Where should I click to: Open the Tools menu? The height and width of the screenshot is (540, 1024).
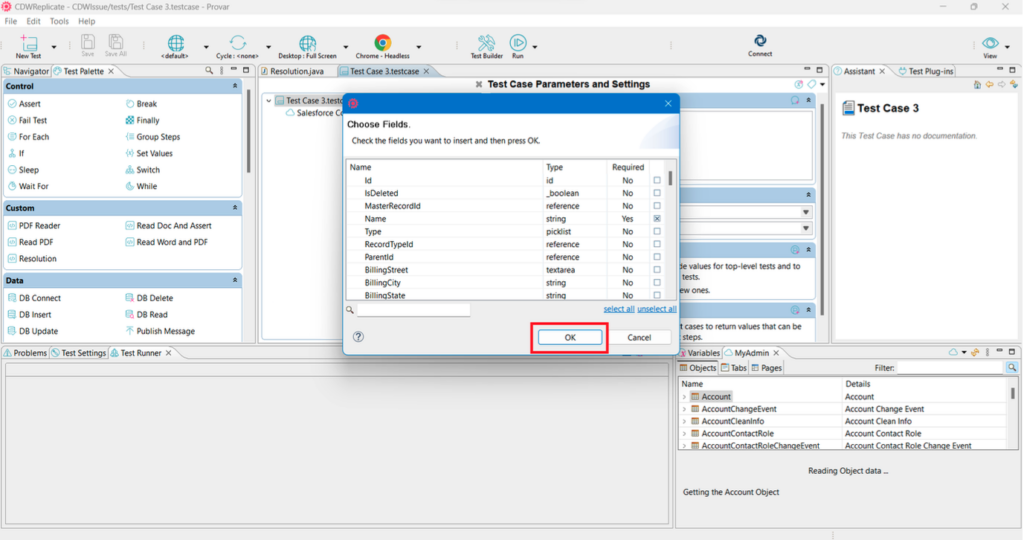59,21
